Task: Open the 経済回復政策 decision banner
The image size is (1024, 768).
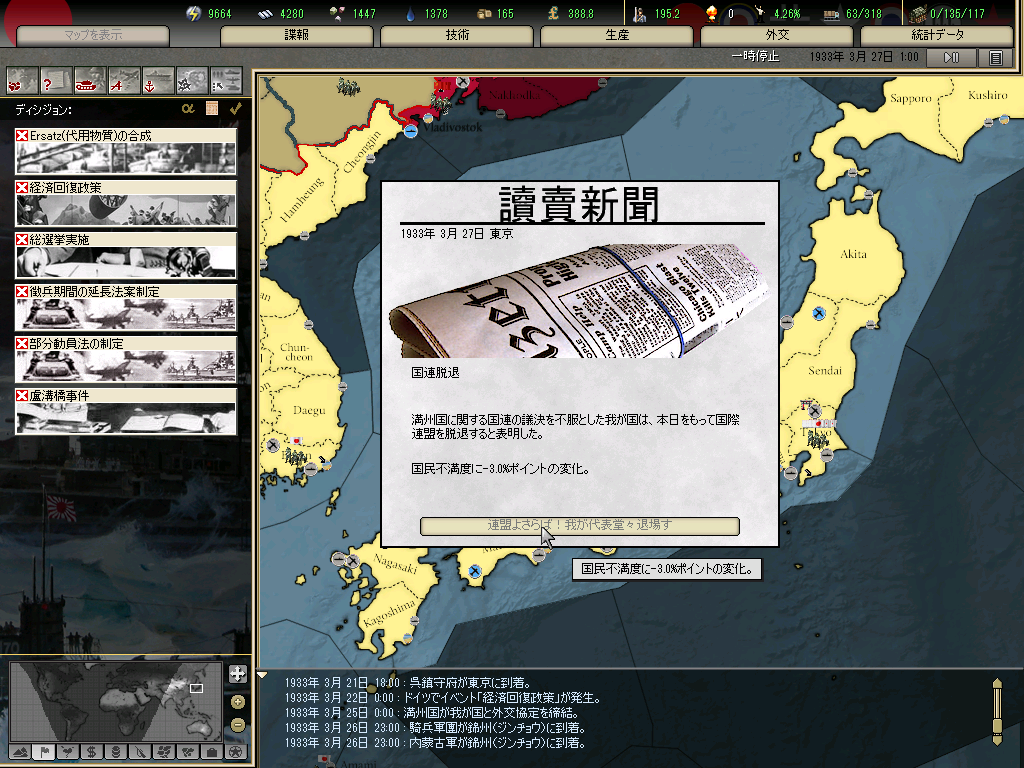Action: (x=126, y=204)
